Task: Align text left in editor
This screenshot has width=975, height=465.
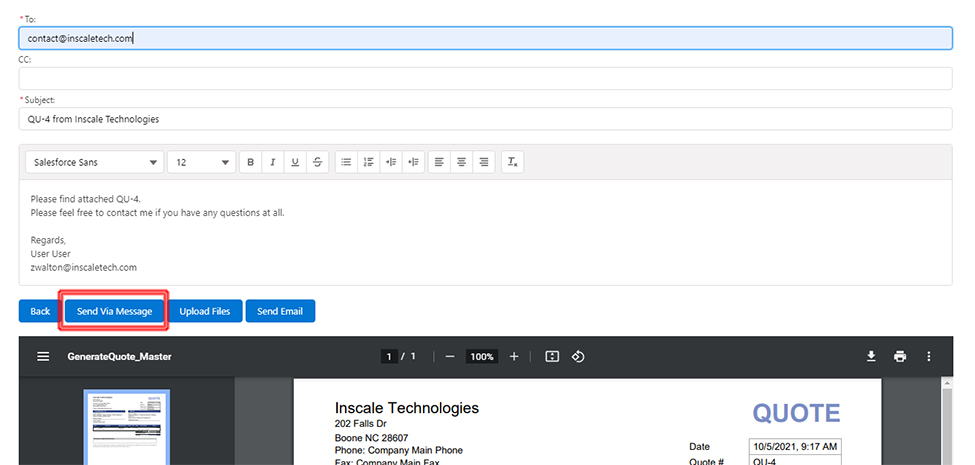Action: tap(439, 162)
